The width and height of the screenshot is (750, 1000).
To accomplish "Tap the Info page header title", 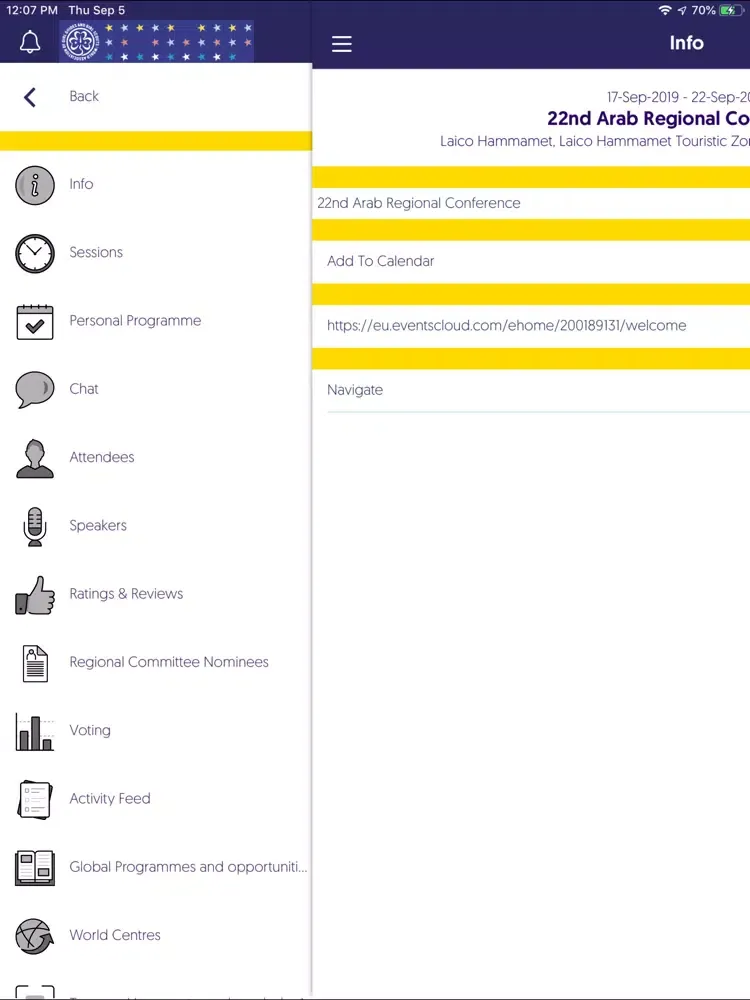I will [x=686, y=43].
